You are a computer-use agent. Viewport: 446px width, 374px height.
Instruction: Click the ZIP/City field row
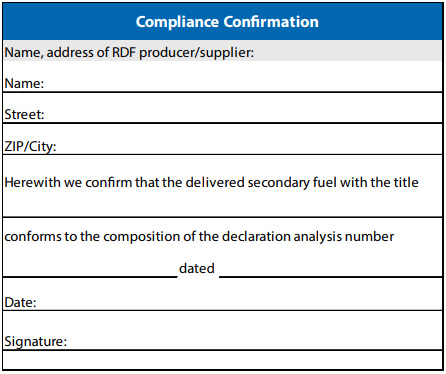click(x=223, y=139)
